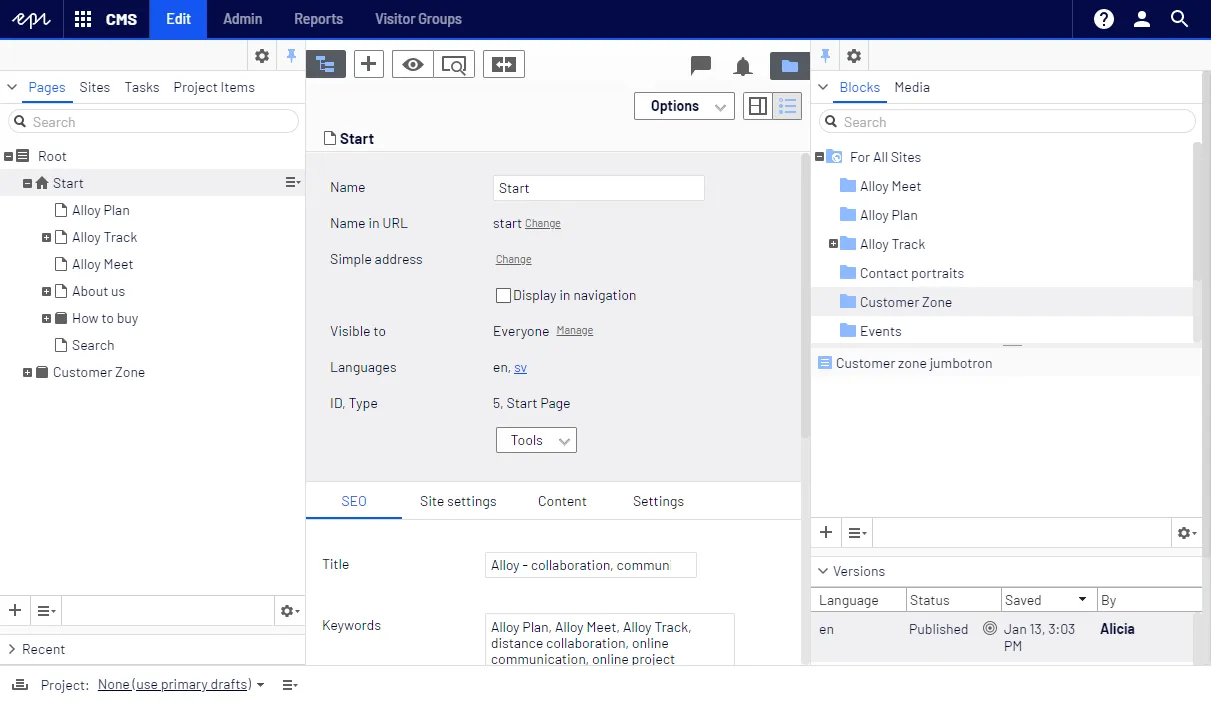Open the eye preview mode
The height and width of the screenshot is (702, 1211).
[x=414, y=64]
